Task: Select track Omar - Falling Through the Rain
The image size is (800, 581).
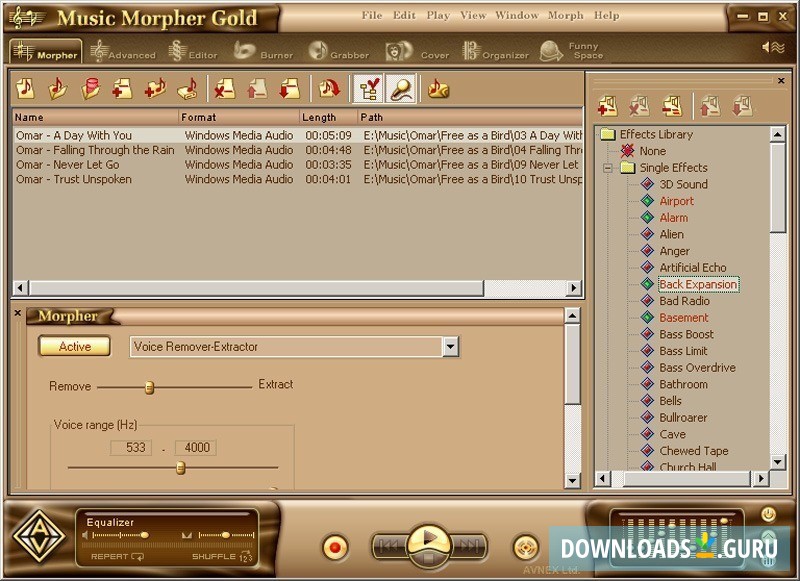Action: [95, 150]
